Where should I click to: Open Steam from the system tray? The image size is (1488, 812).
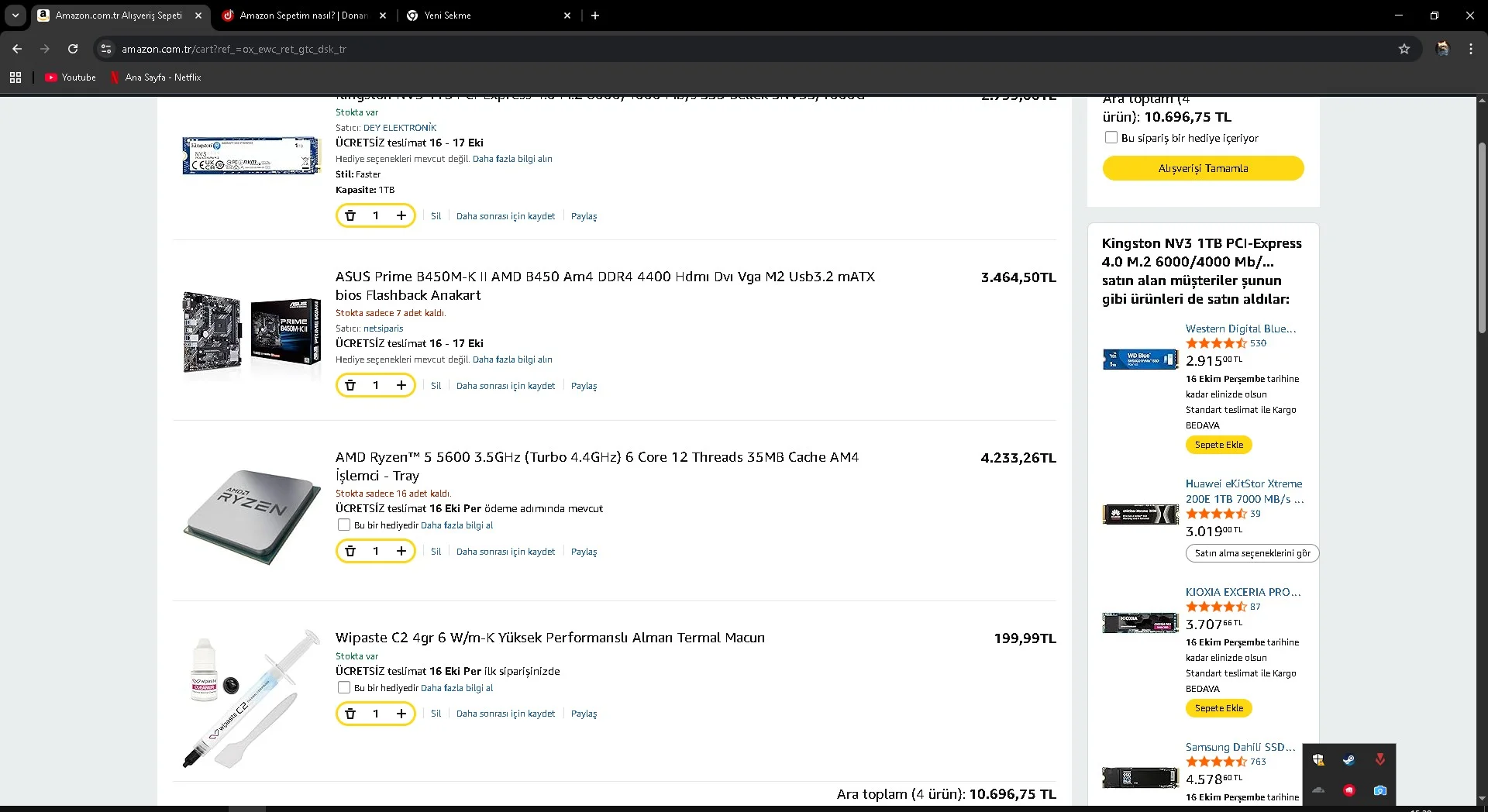(x=1349, y=760)
